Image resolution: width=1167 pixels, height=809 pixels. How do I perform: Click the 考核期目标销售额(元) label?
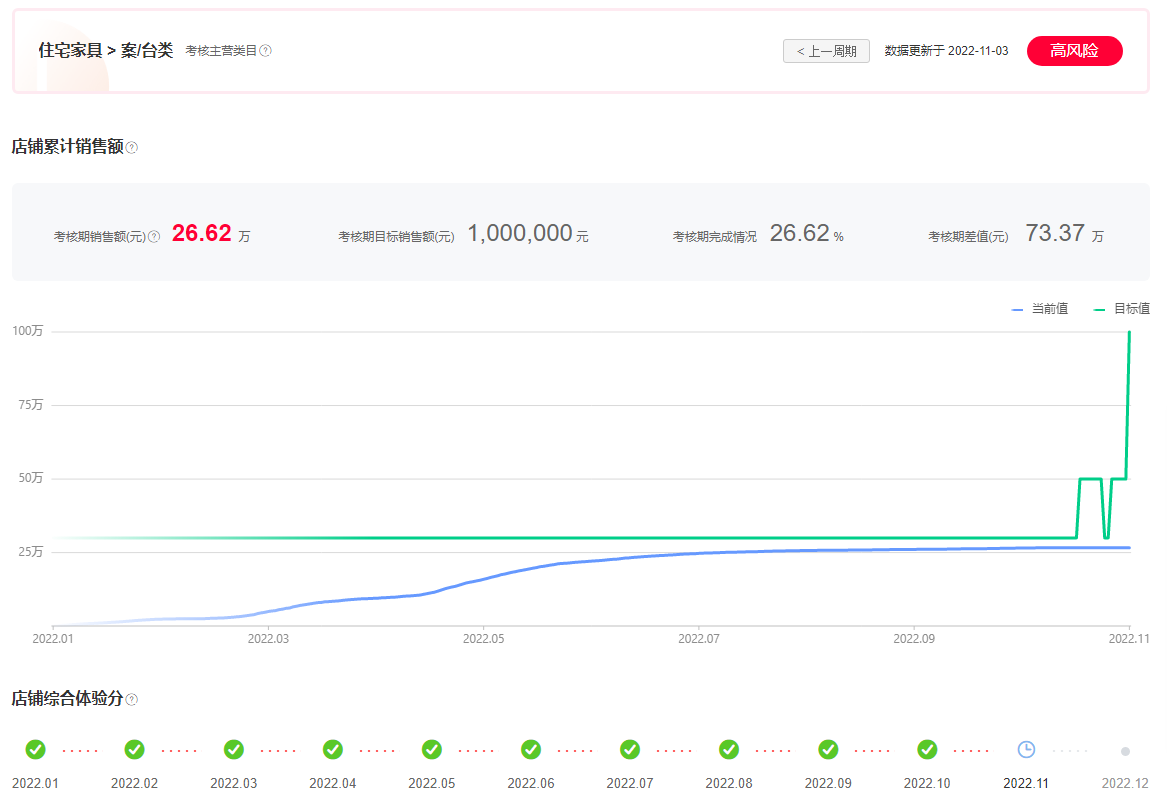[396, 237]
